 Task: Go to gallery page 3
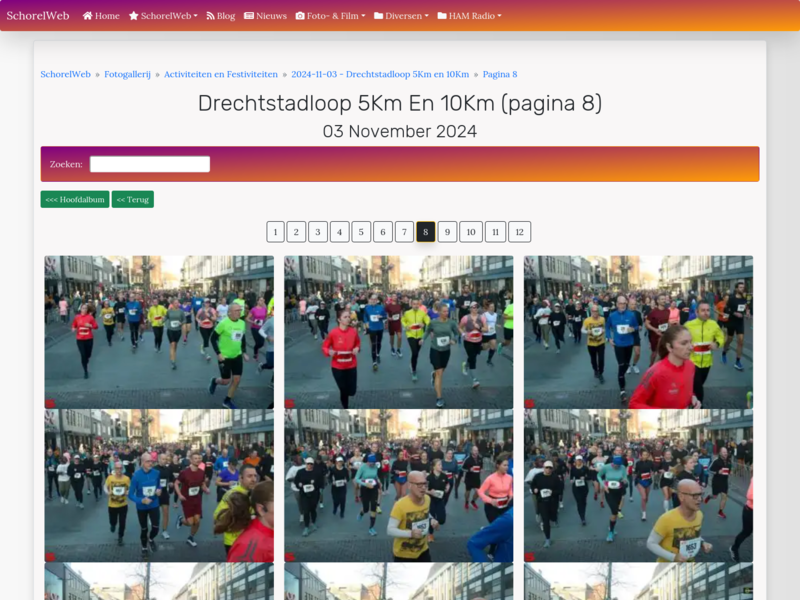pyautogui.click(x=318, y=232)
